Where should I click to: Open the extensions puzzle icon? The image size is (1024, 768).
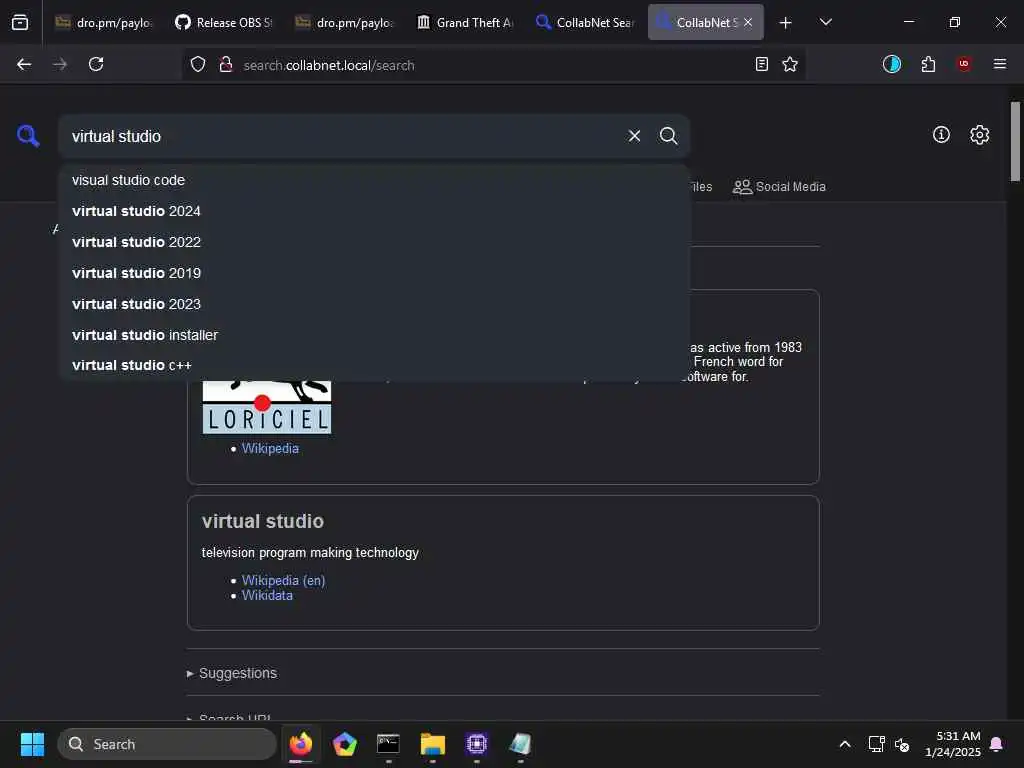tap(928, 64)
